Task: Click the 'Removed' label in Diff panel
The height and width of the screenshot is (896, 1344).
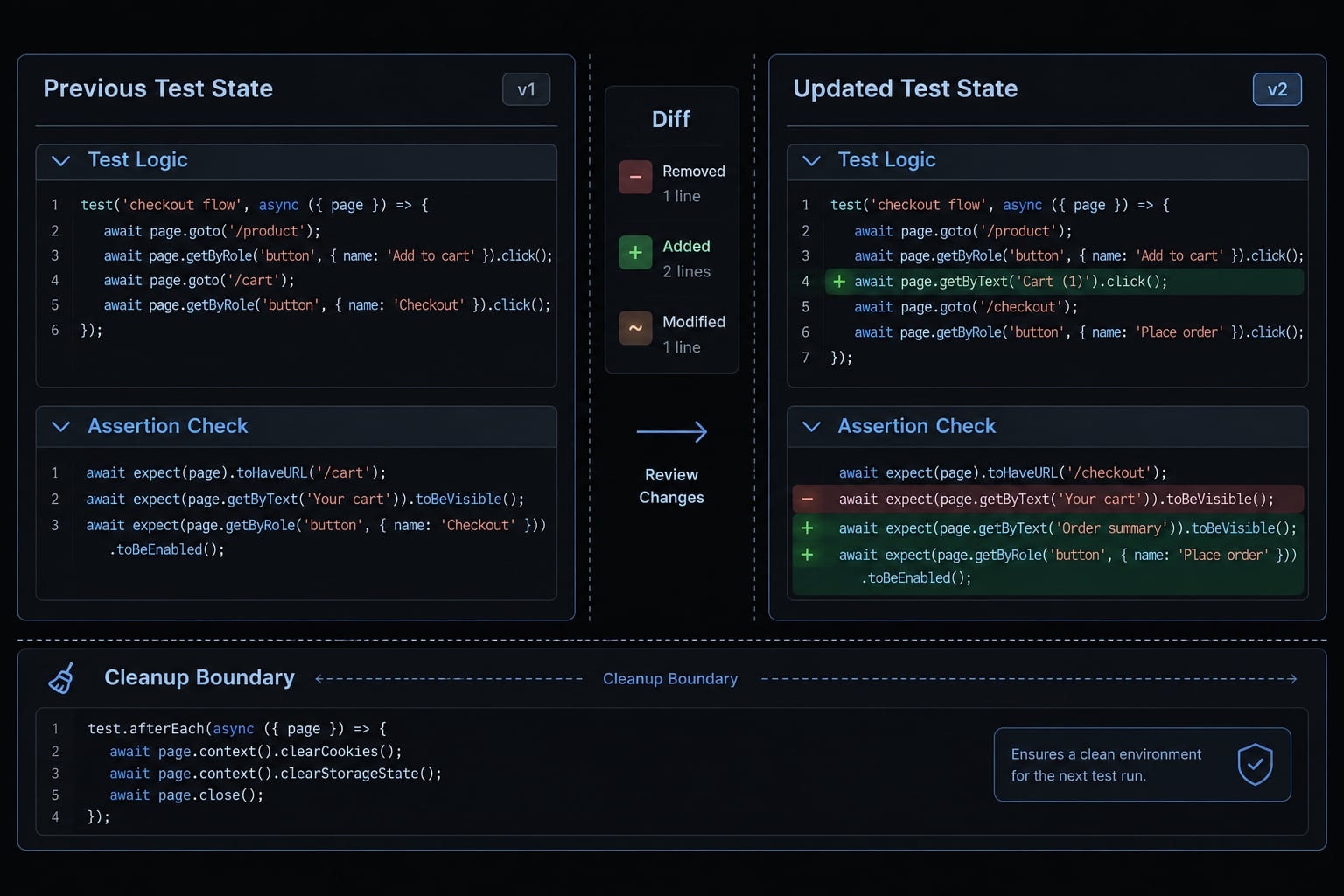Action: tap(694, 171)
